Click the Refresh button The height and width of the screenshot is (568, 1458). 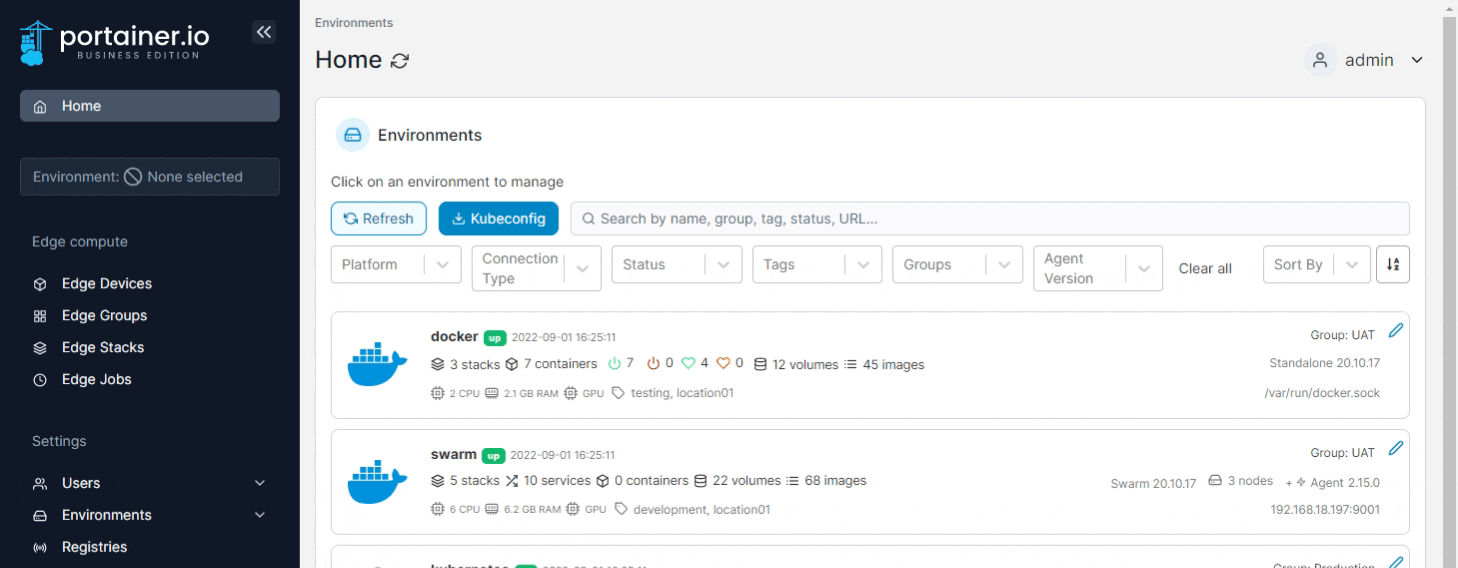coord(378,219)
